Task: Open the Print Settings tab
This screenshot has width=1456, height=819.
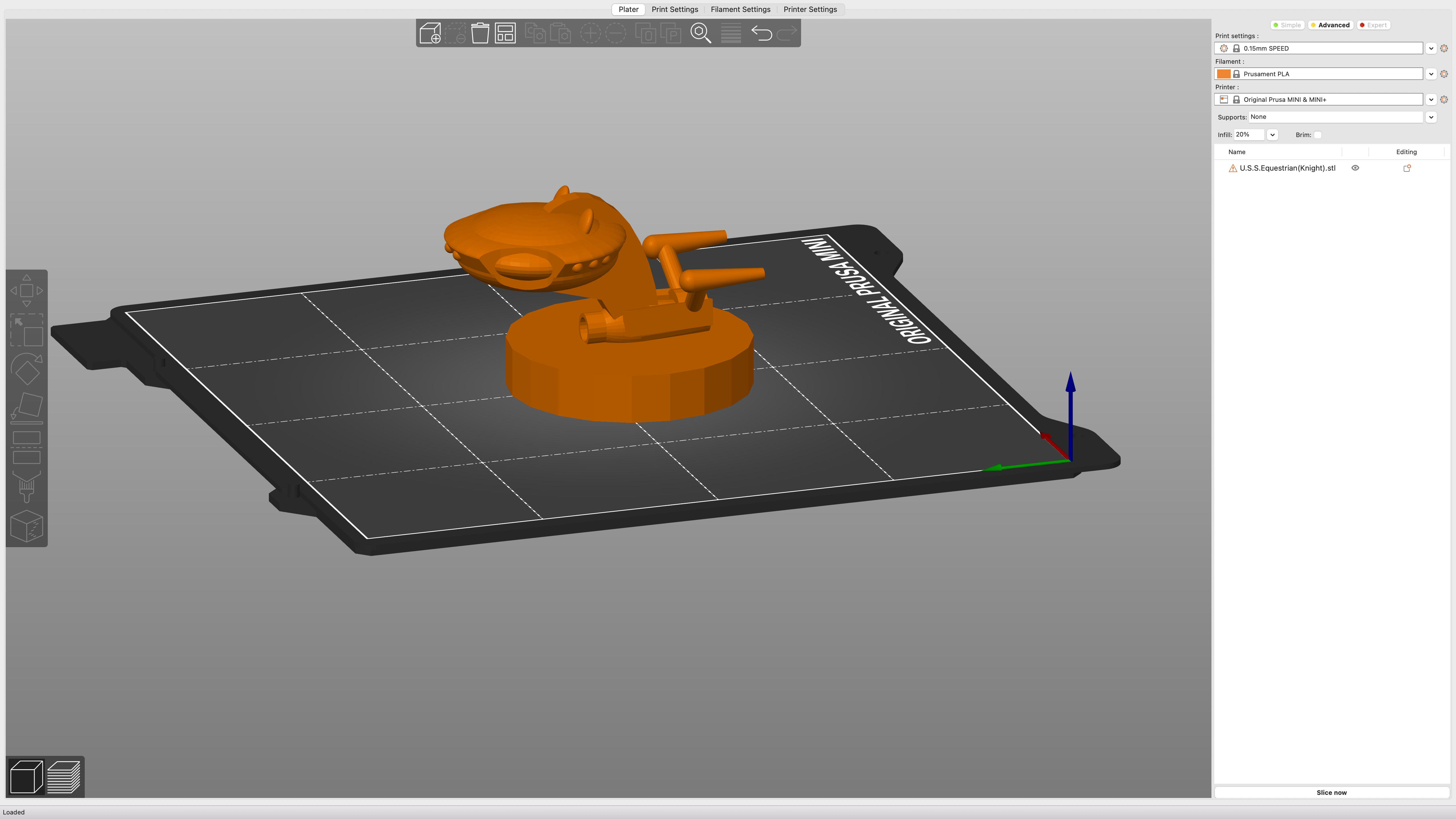Action: pos(674,10)
